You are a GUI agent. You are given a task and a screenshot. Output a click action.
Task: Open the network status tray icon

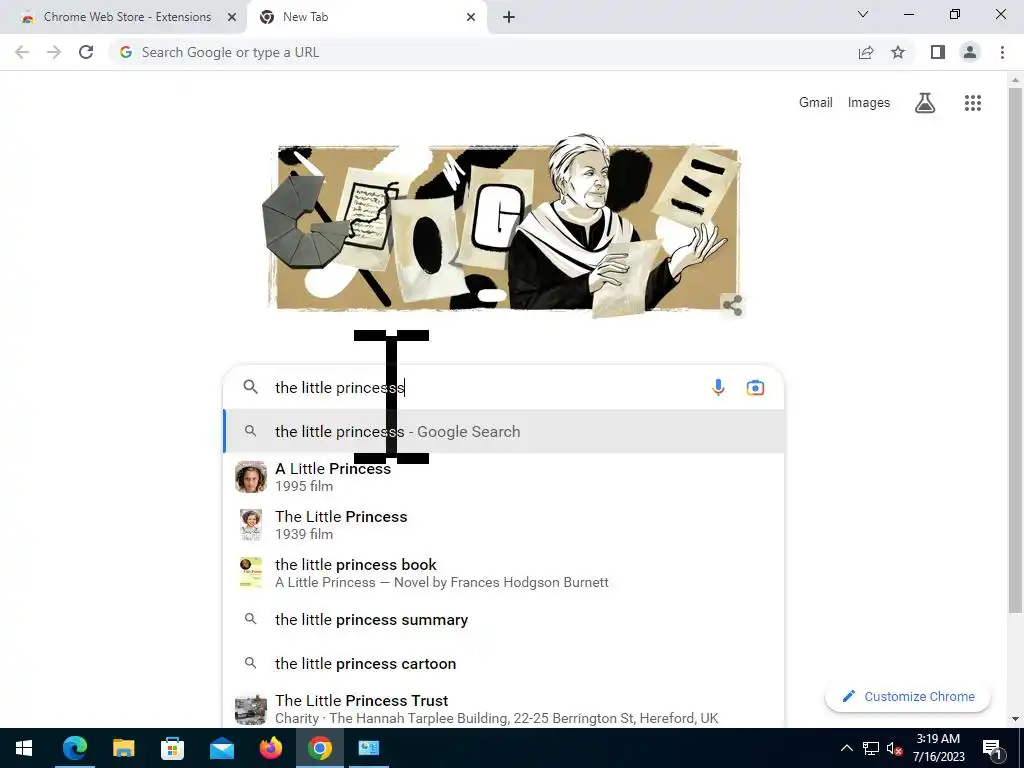[871, 748]
